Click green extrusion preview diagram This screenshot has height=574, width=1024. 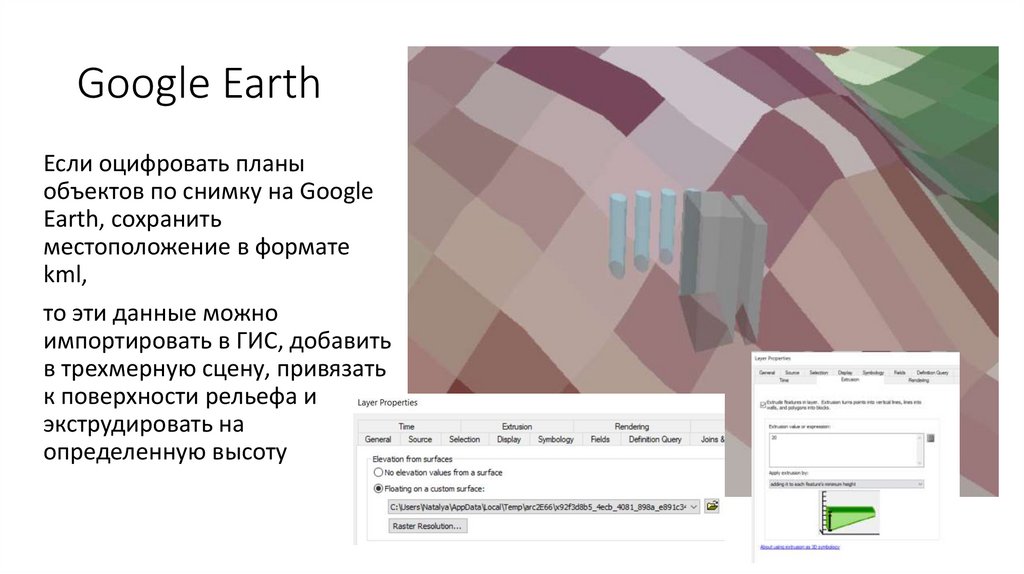click(x=851, y=513)
